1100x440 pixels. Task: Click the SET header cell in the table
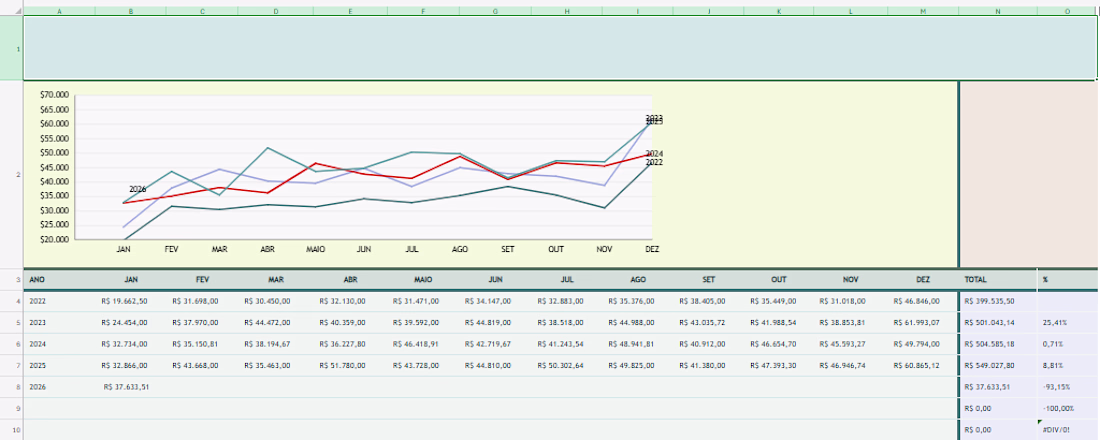pos(709,279)
